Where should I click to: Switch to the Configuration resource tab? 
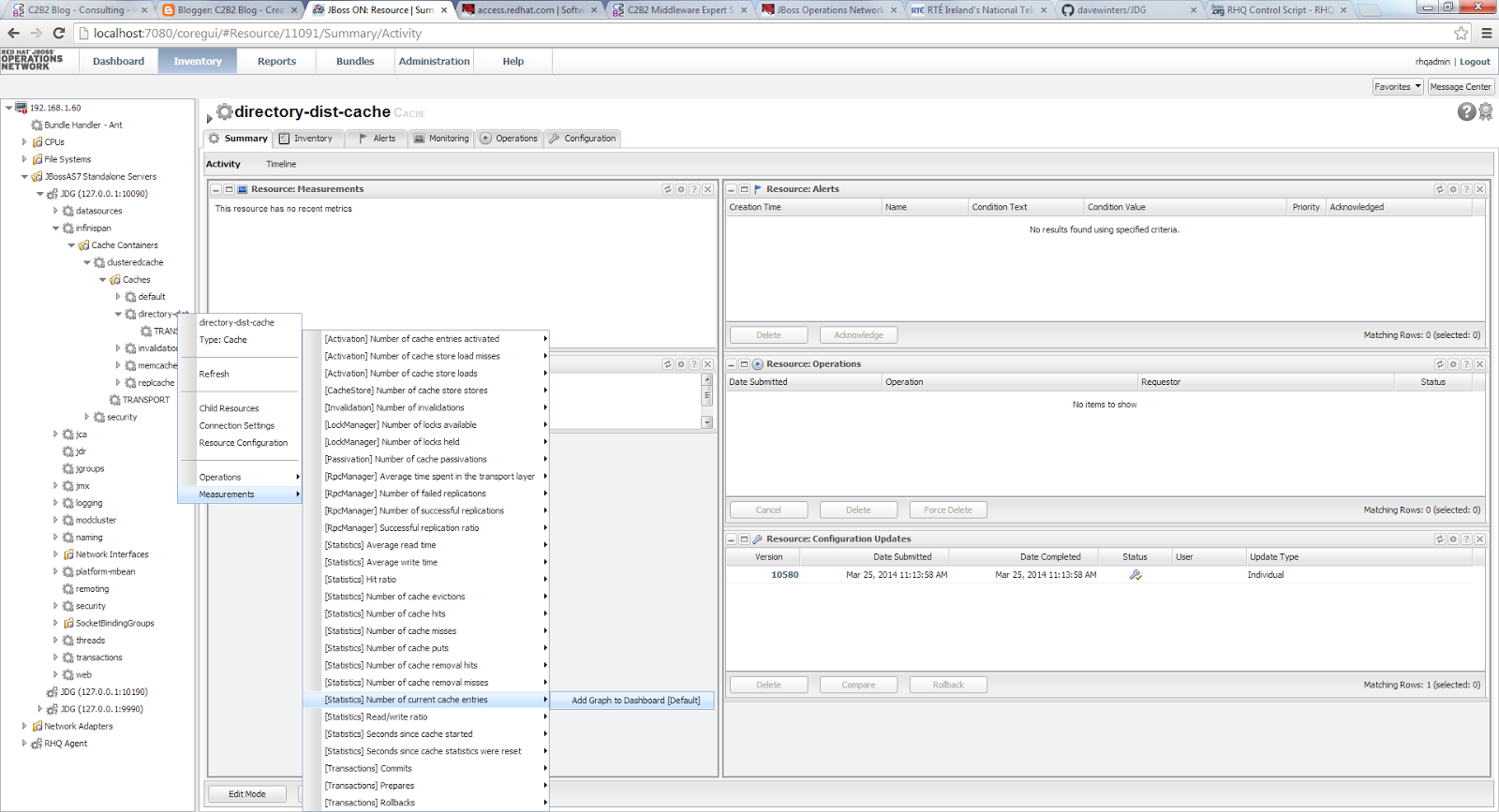[x=582, y=139]
